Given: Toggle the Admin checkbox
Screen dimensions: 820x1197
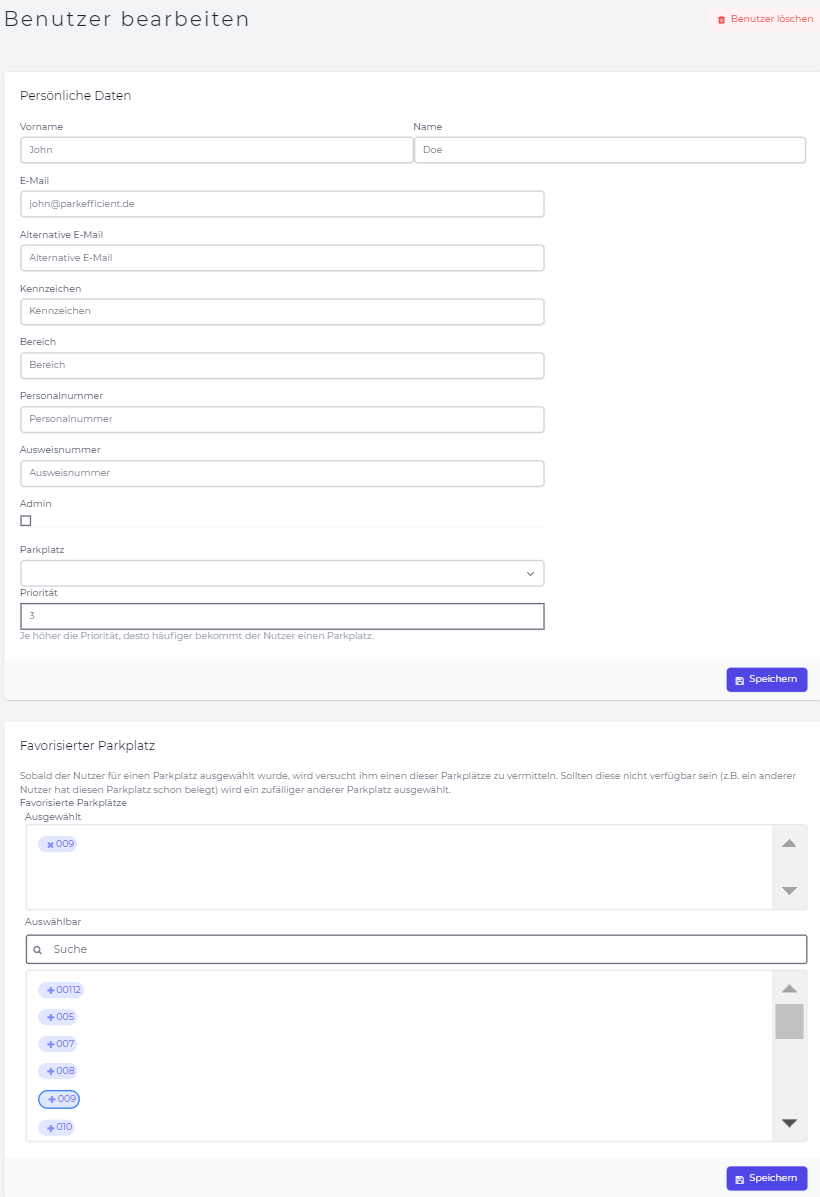Looking at the screenshot, I should coord(26,521).
